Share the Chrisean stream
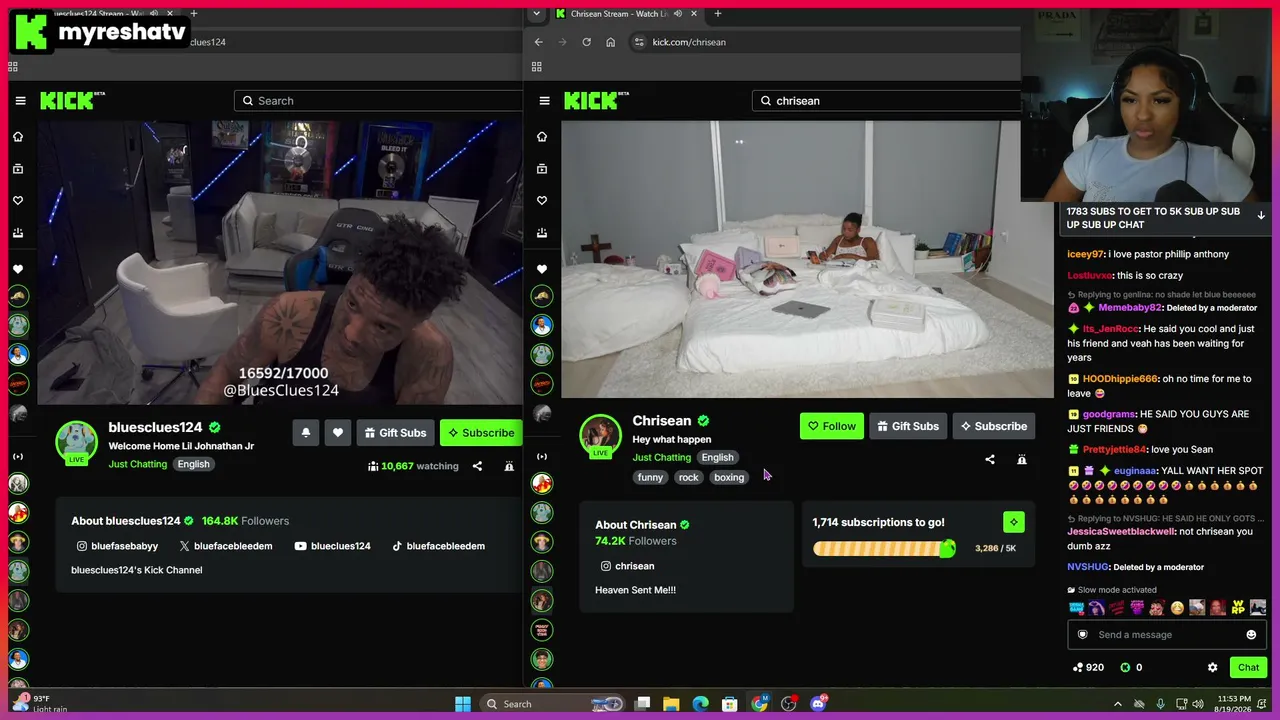 pyautogui.click(x=990, y=460)
